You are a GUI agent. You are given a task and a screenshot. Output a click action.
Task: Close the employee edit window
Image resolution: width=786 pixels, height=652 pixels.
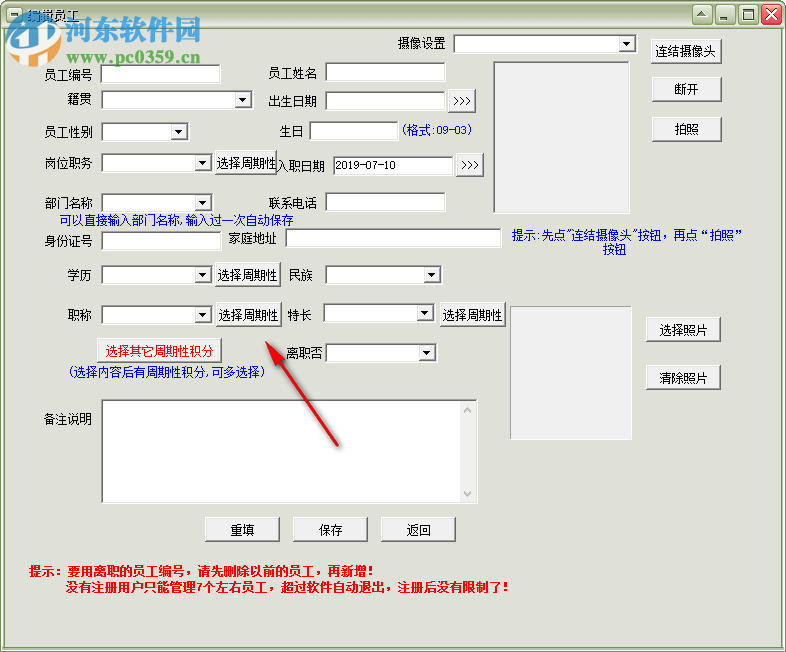tap(771, 15)
